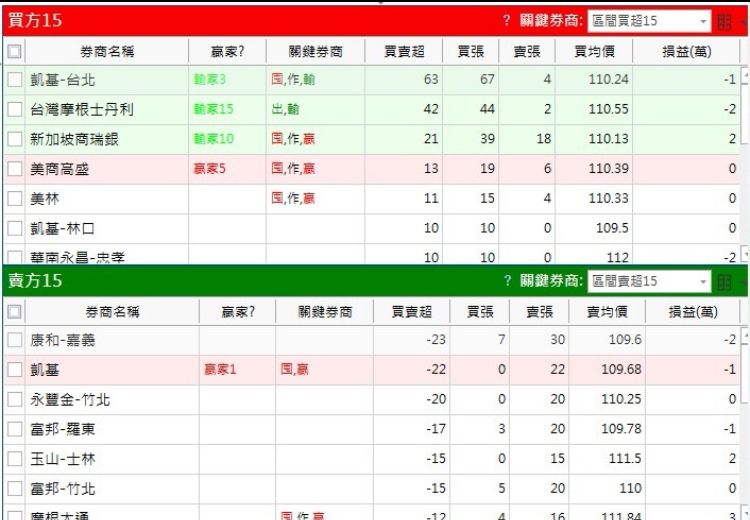Sort buyer table by 買賣超 column
The image size is (750, 520).
pyautogui.click(x=404, y=51)
